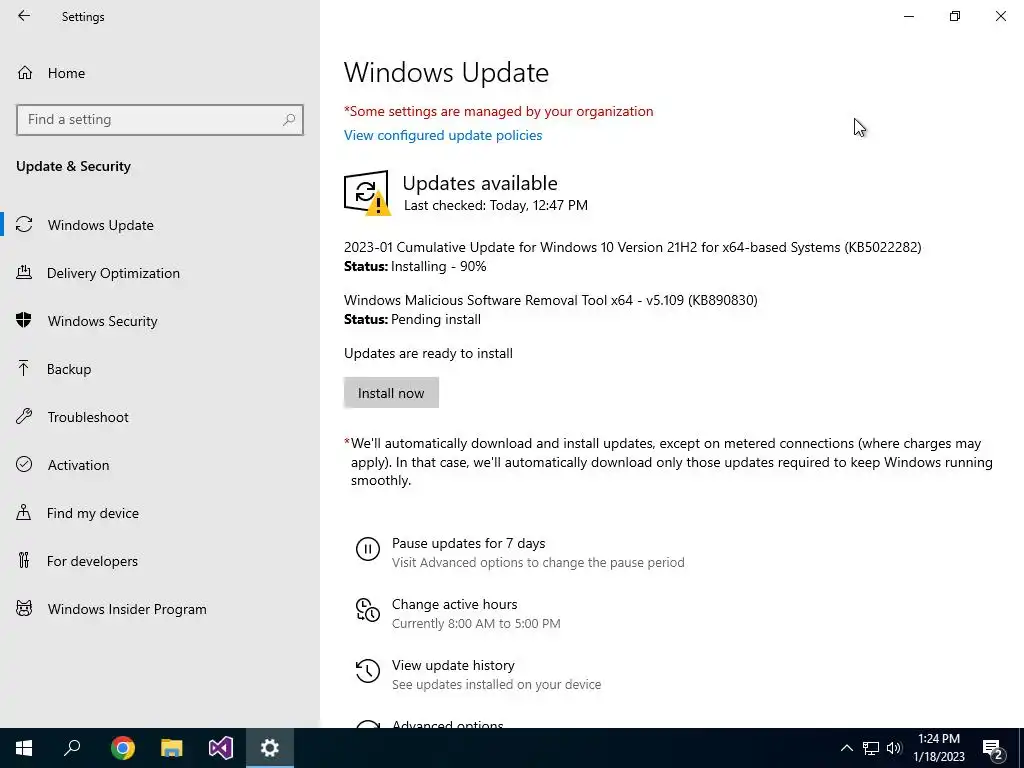Click the Settings gear on the taskbar
The width and height of the screenshot is (1024, 768).
pyautogui.click(x=270, y=748)
